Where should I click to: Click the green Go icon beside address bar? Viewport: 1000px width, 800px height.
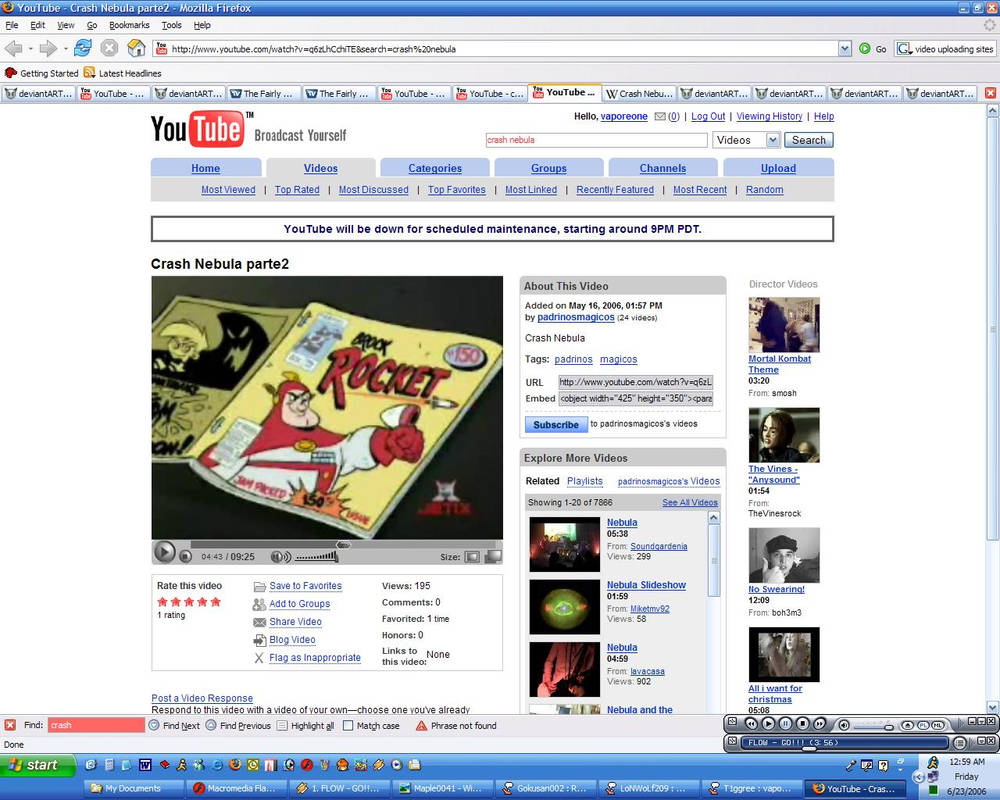pos(865,48)
